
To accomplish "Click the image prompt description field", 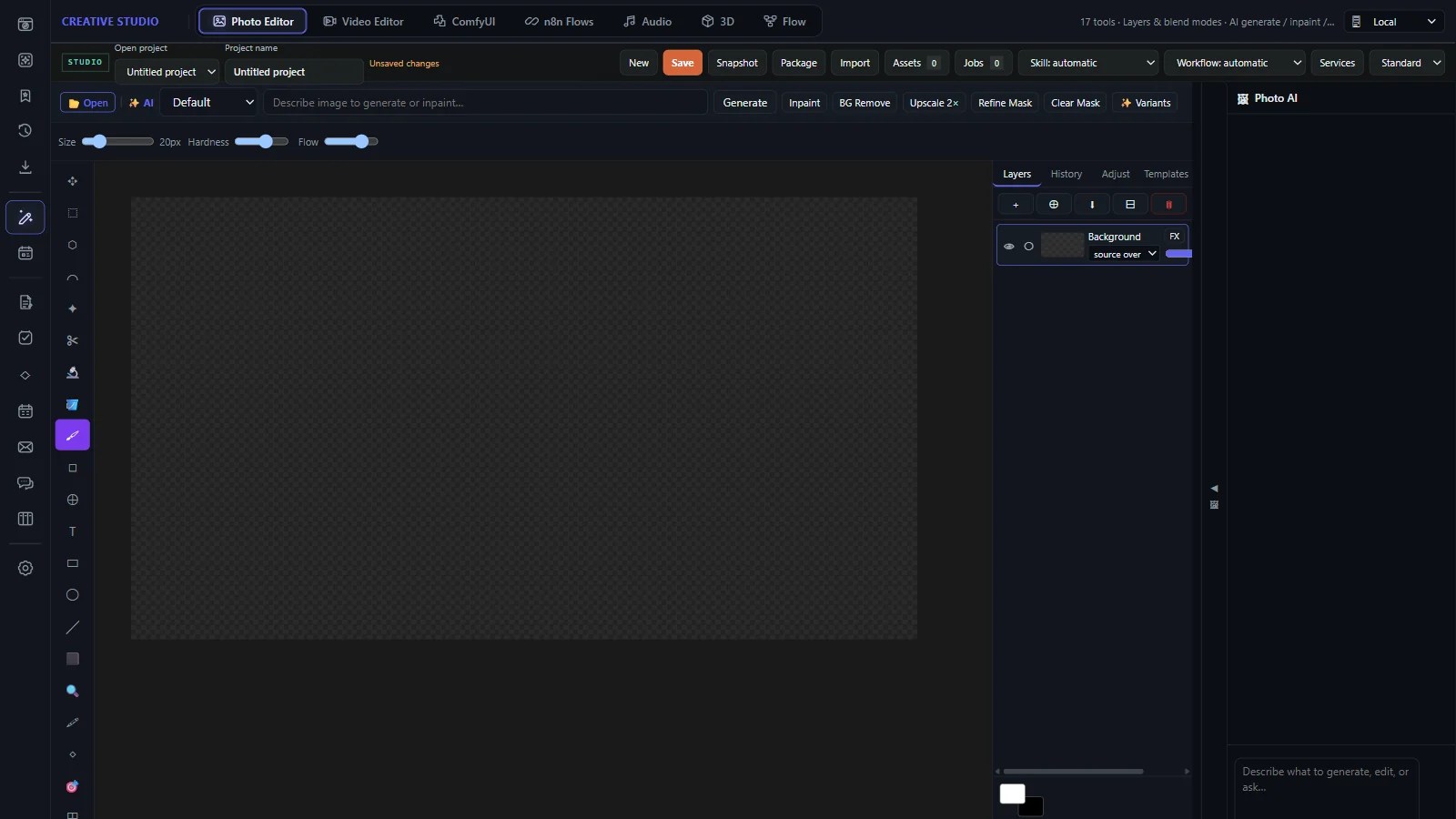I will pyautogui.click(x=486, y=103).
